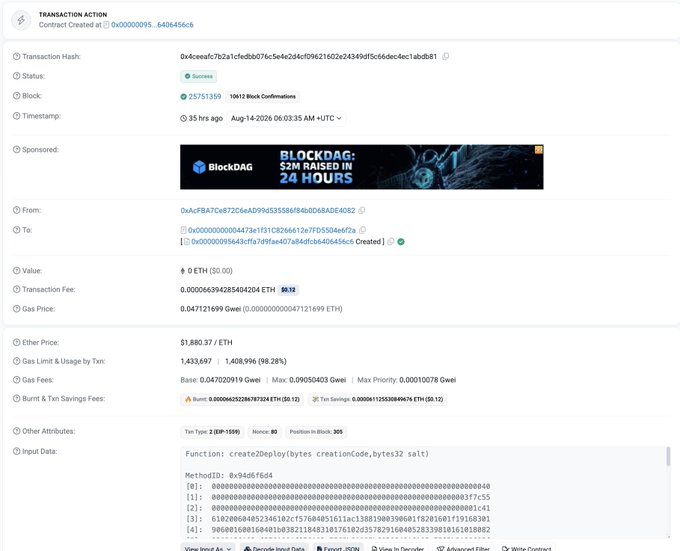Click the Nonce 80 badge
Screen dimensions: 680x551
point(265,432)
